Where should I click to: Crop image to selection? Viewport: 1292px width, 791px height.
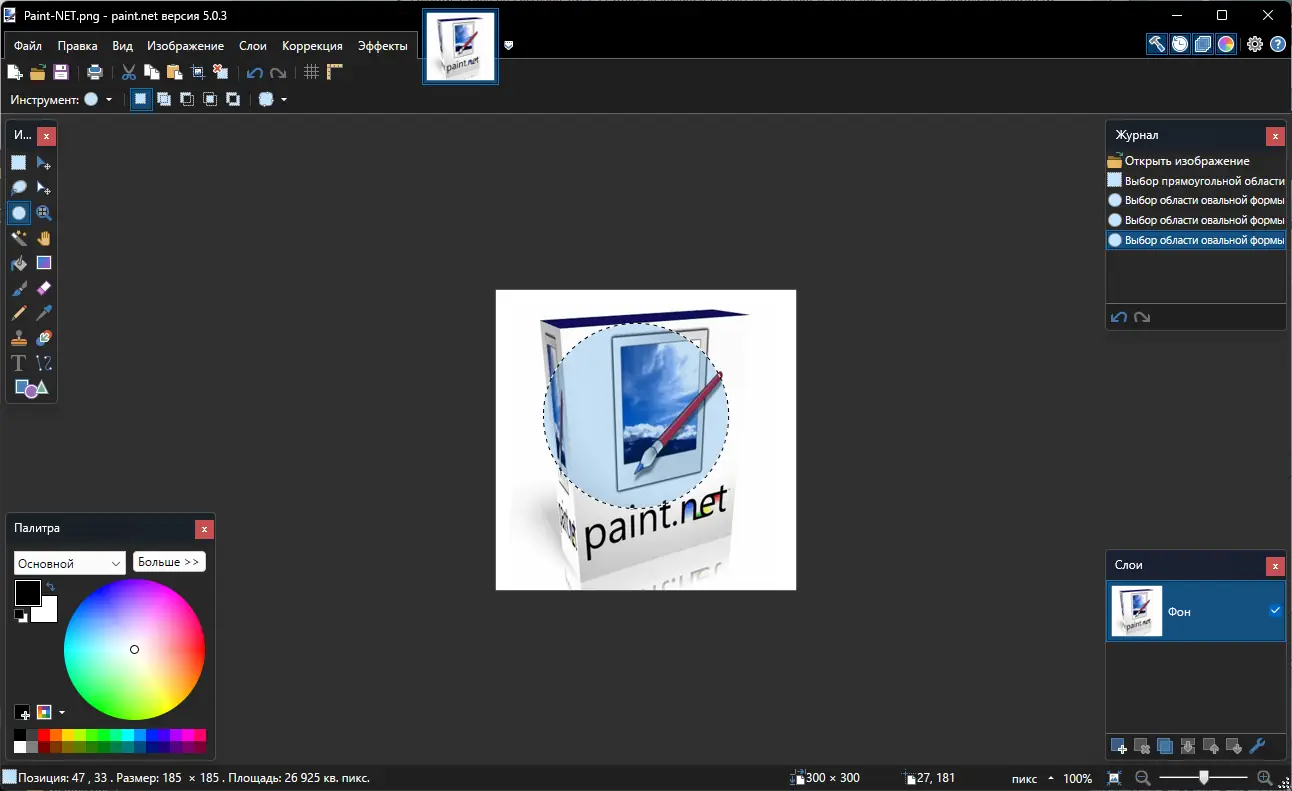[x=198, y=72]
